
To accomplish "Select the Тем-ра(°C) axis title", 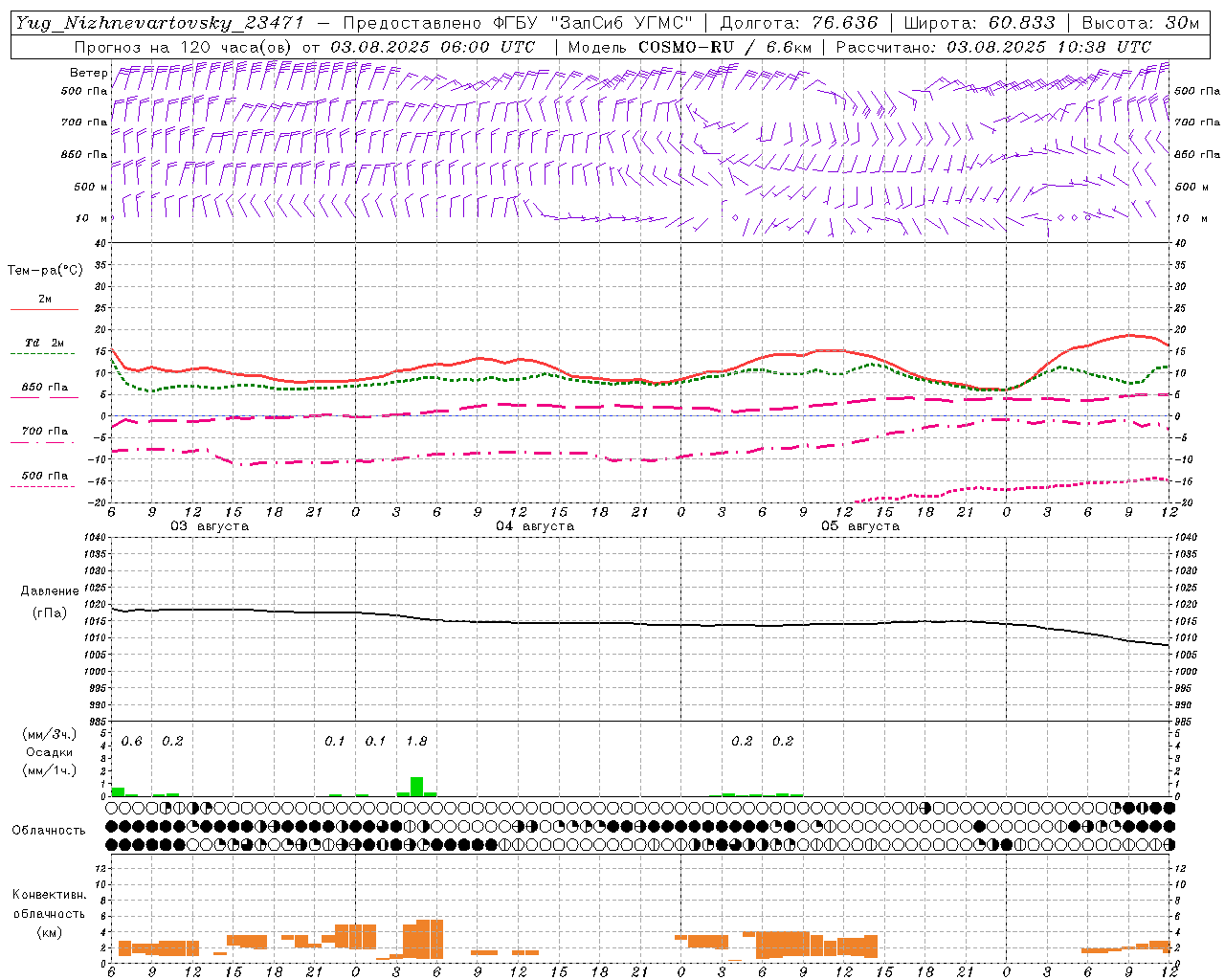I will click(45, 271).
